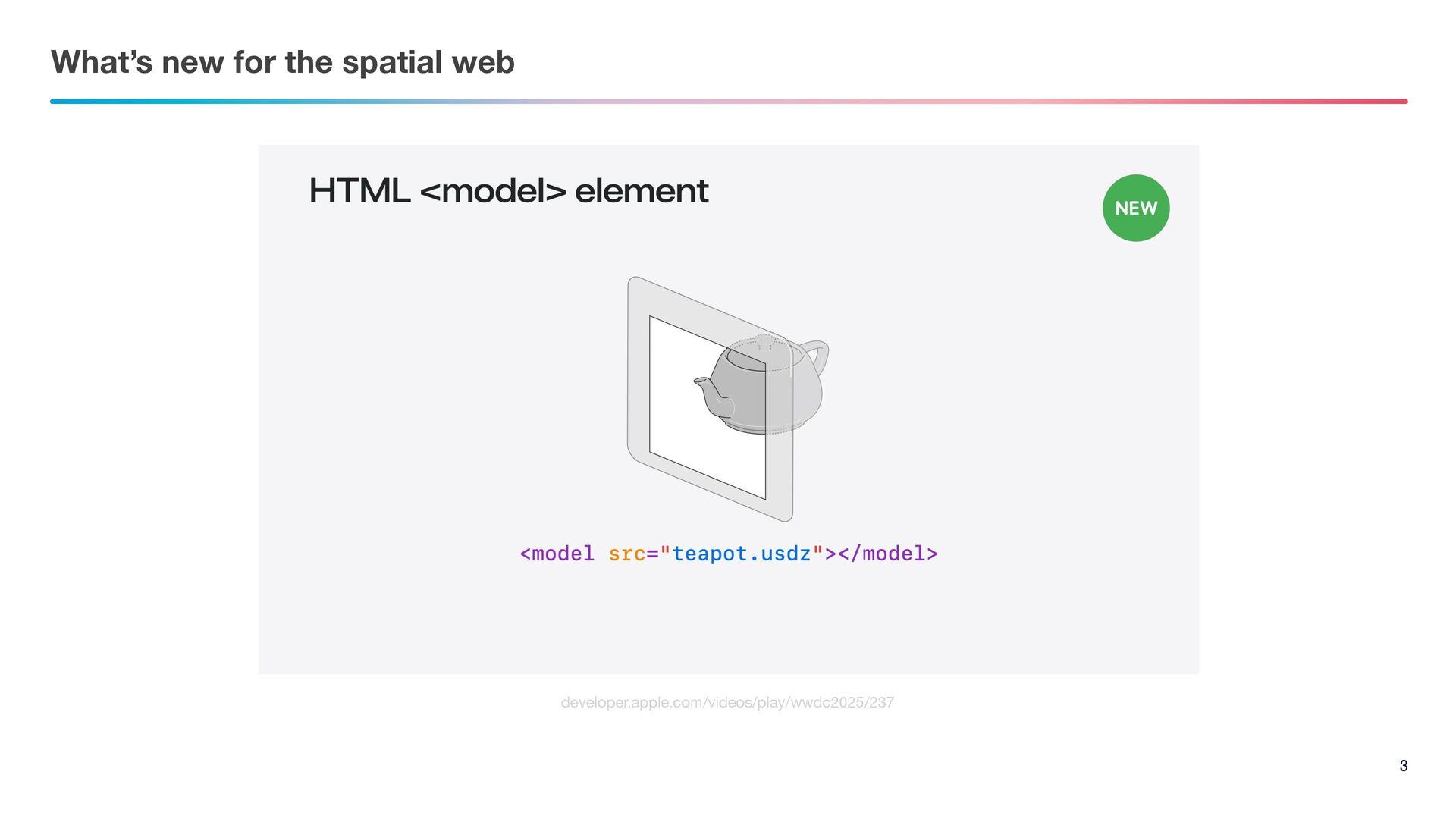Open the developer.apple.com wwdc2025 link

[727, 702]
